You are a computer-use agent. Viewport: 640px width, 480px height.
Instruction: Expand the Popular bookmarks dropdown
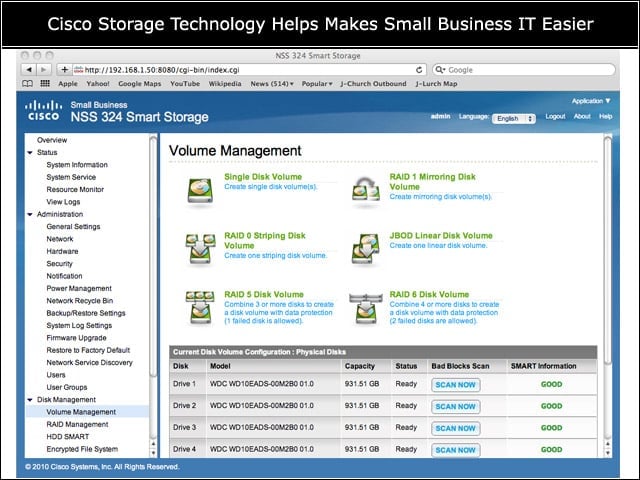coord(317,84)
